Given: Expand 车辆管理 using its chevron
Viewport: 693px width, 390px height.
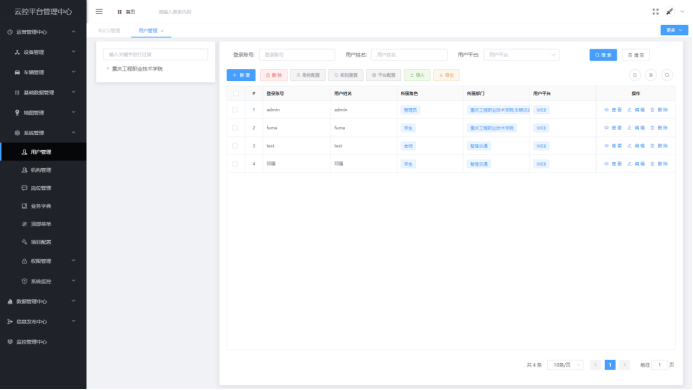Looking at the screenshot, I should [x=73, y=72].
